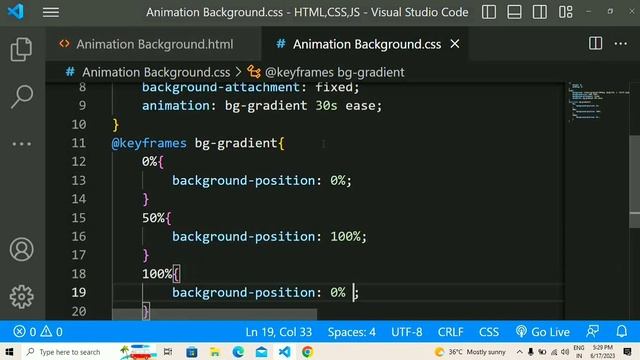The height and width of the screenshot is (360, 640).
Task: Click VS Code icon in taskbar
Action: (284, 352)
